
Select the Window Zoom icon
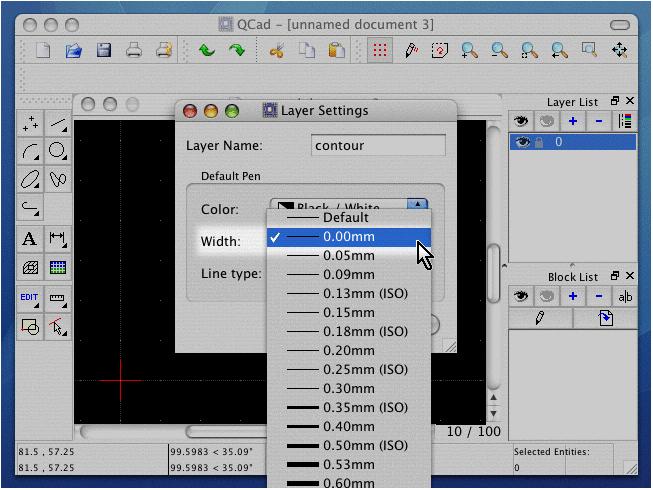[x=589, y=50]
